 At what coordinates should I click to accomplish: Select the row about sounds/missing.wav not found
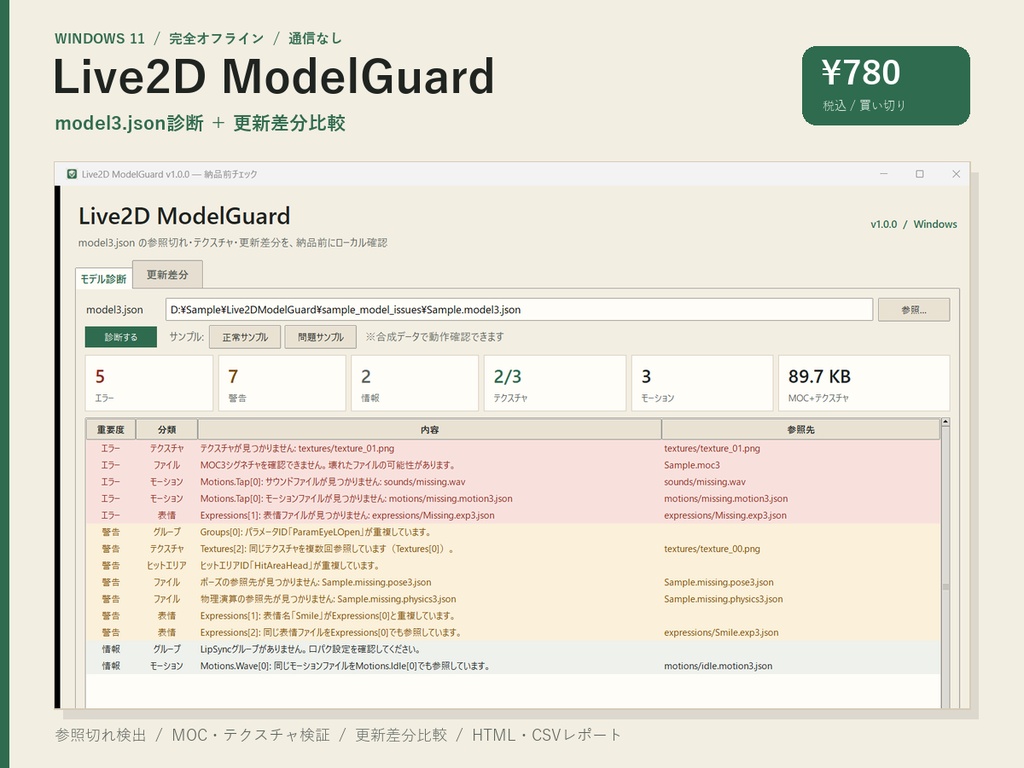pyautogui.click(x=513, y=482)
